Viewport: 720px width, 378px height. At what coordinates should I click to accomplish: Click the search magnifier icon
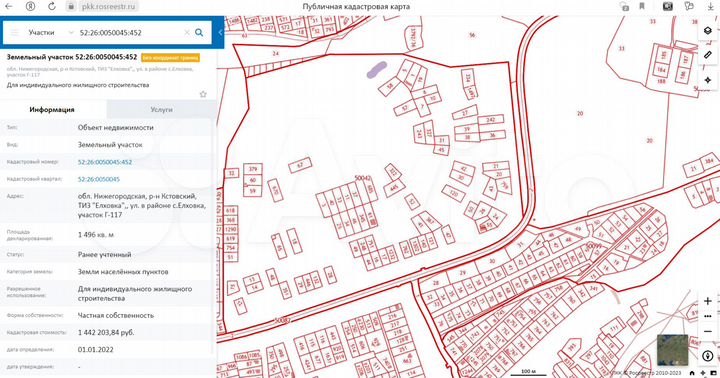tap(199, 33)
